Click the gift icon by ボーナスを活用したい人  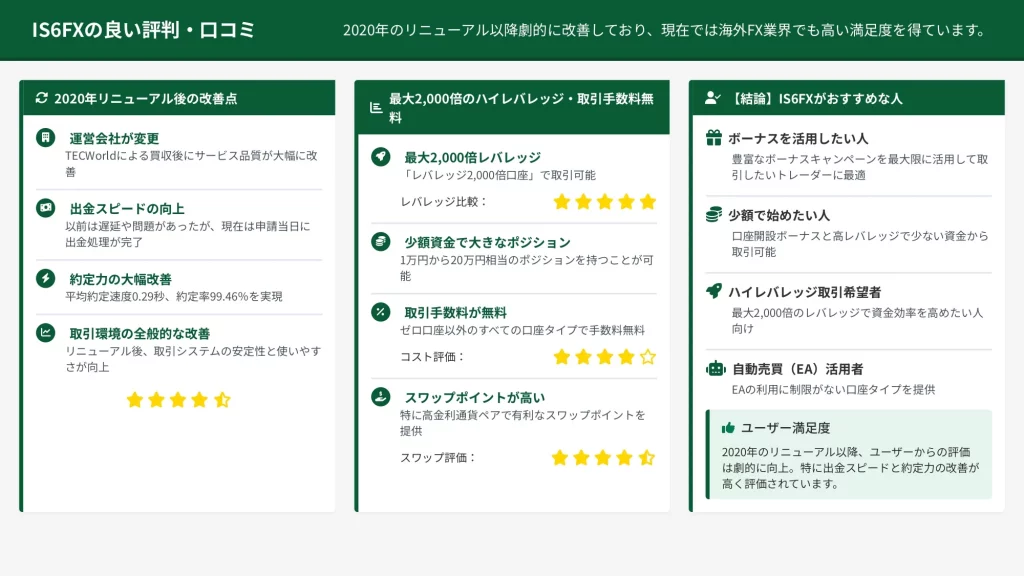tap(714, 138)
